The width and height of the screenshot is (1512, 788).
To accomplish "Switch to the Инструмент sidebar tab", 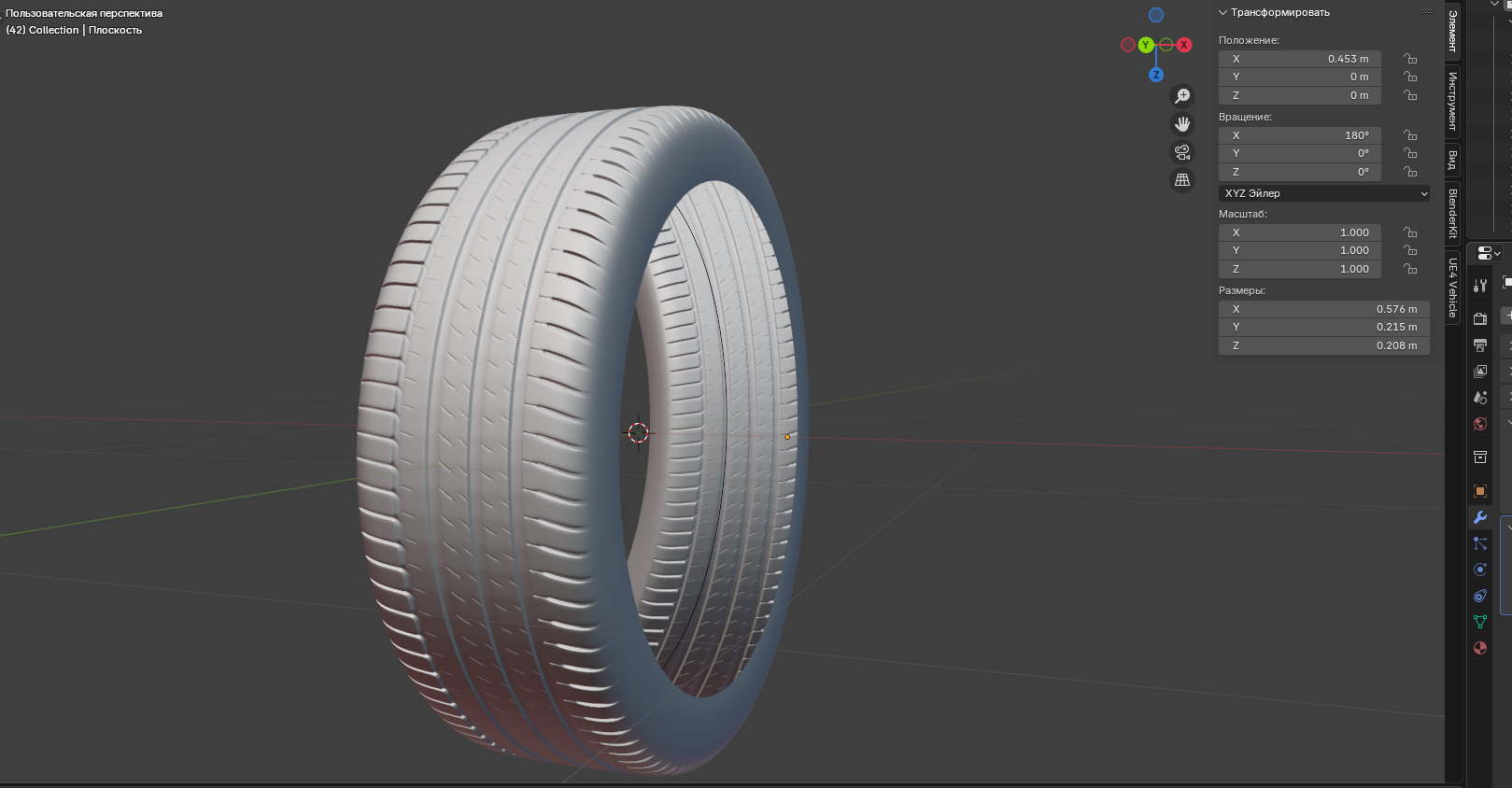I will click(1453, 101).
